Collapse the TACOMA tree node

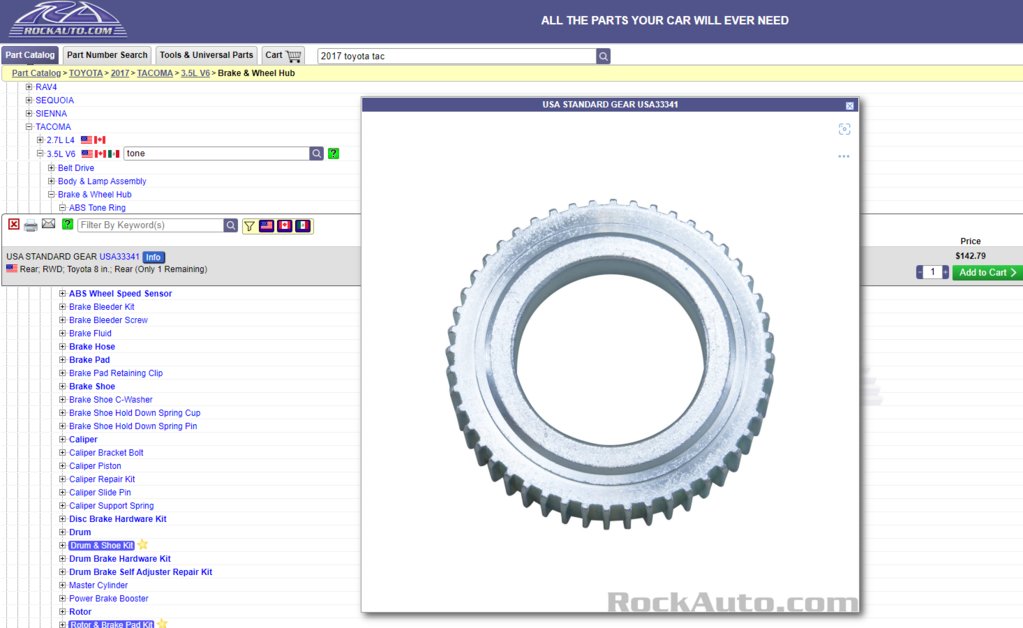tap(29, 127)
